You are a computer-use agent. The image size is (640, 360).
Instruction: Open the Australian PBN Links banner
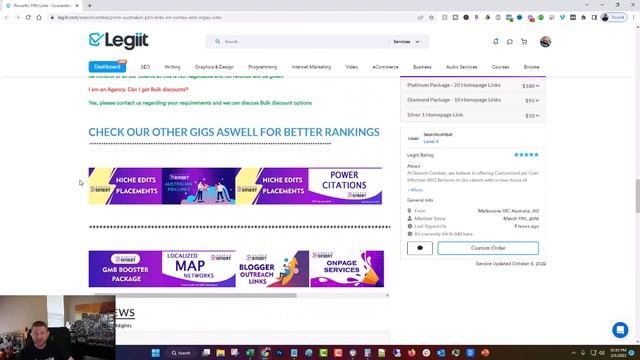pyautogui.click(x=199, y=186)
